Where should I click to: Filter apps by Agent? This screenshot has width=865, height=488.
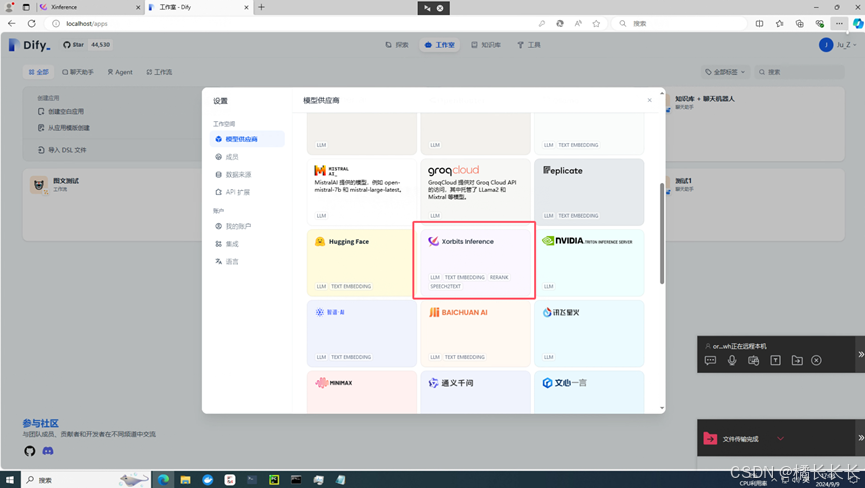120,72
